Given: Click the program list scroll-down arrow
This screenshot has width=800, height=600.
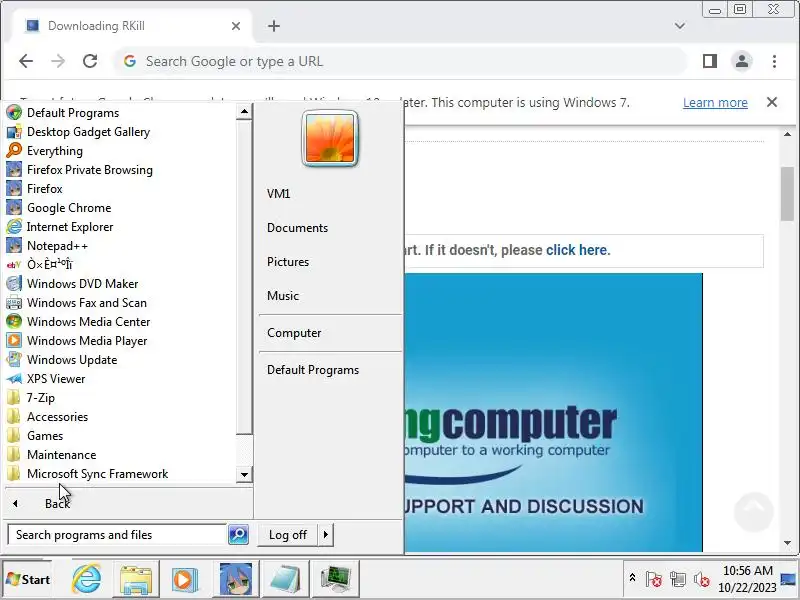Looking at the screenshot, I should 244,474.
